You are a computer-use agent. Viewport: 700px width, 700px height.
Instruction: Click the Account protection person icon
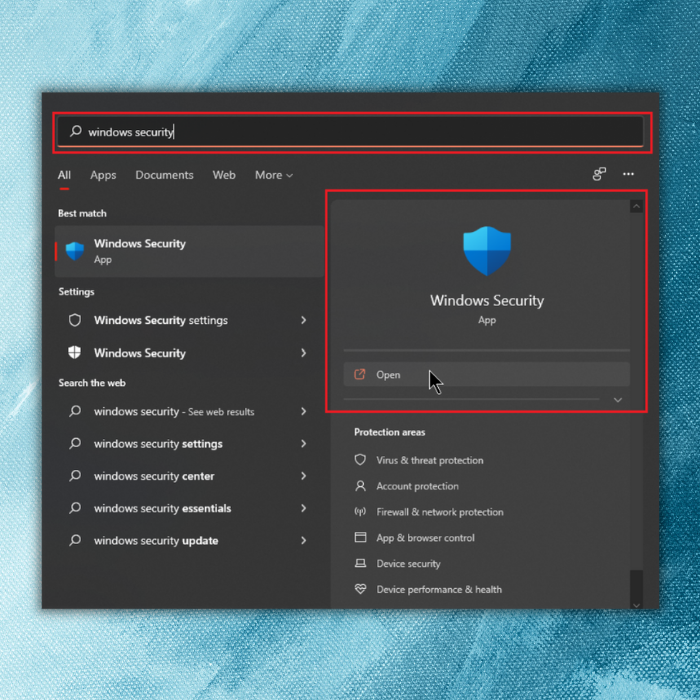[360, 486]
